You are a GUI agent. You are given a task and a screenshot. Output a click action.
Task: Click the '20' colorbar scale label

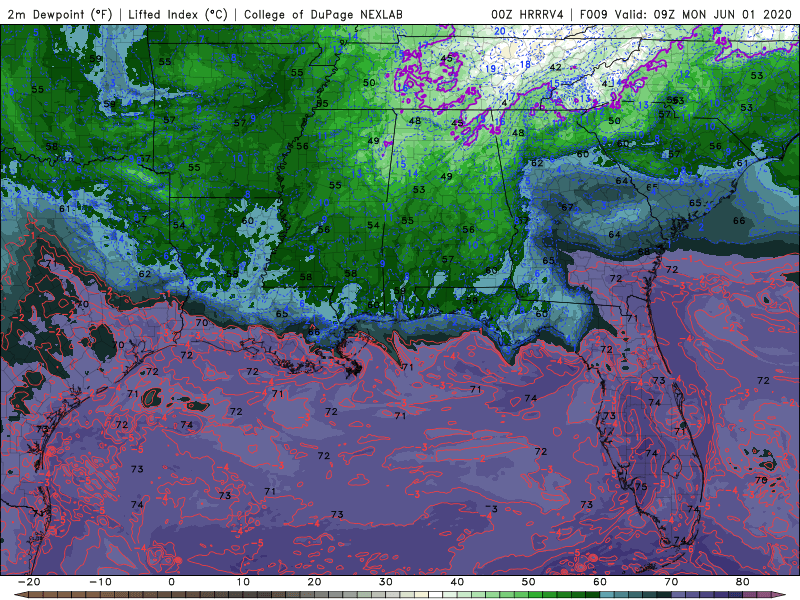314,582
